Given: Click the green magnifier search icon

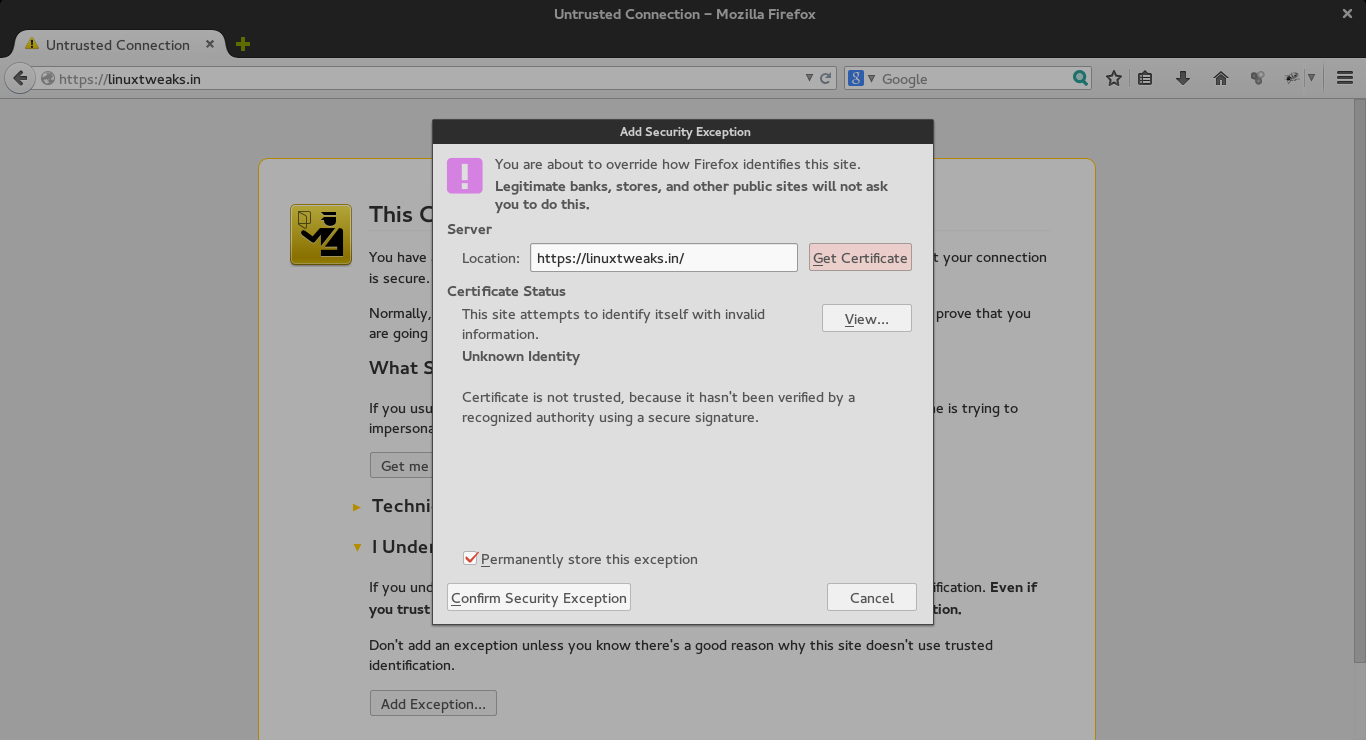Looking at the screenshot, I should coord(1080,78).
